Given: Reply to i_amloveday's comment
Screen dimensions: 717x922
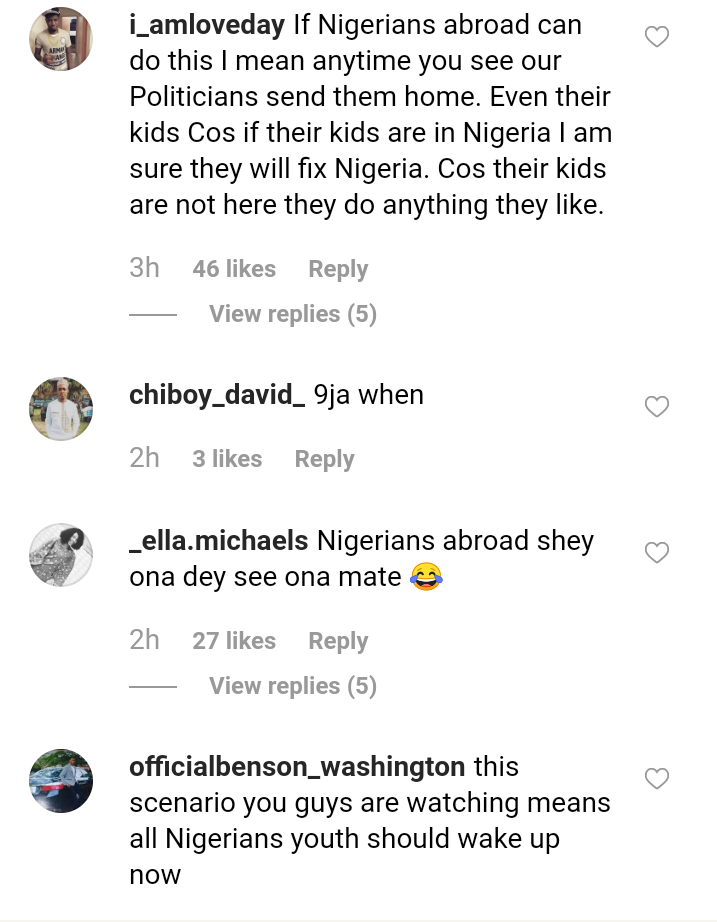Looking at the screenshot, I should pyautogui.click(x=338, y=269).
